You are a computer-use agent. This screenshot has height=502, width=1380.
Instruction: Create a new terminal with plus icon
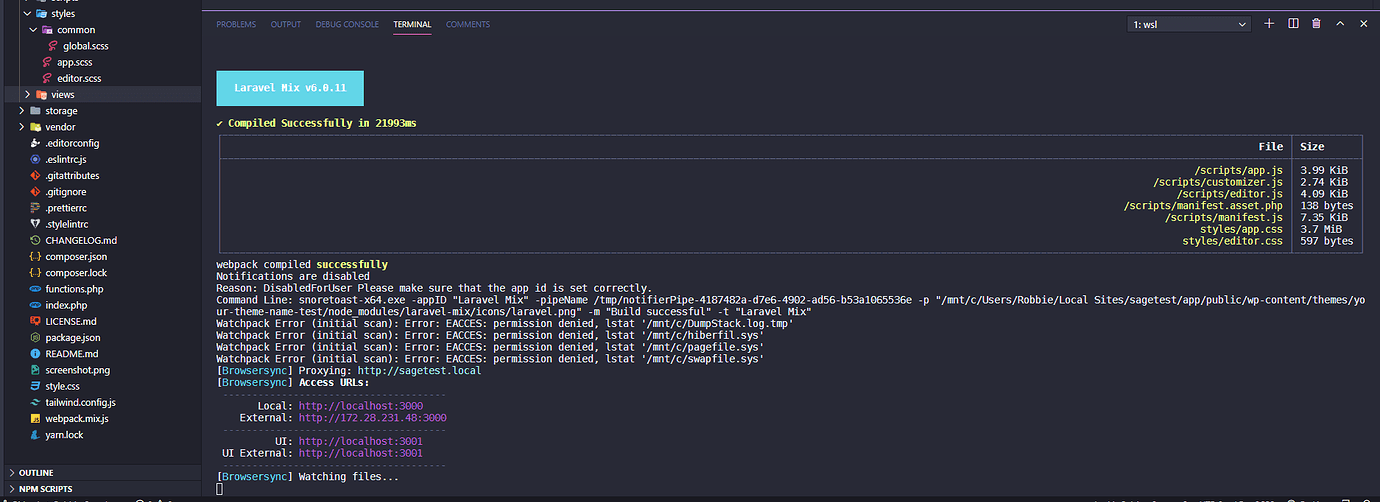tap(1269, 24)
